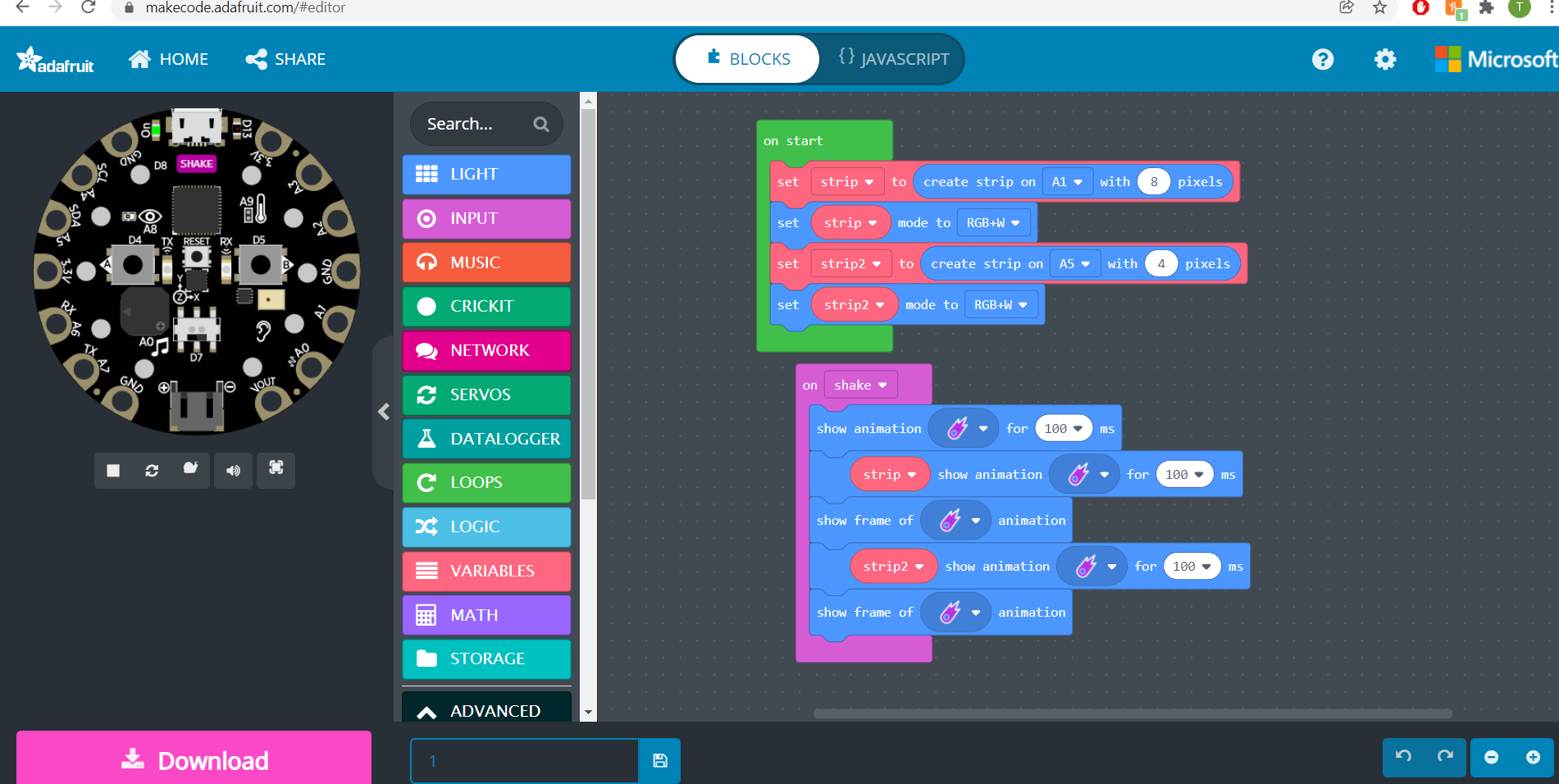Image resolution: width=1559 pixels, height=784 pixels.
Task: Undo the last block change
Action: 1402,757
